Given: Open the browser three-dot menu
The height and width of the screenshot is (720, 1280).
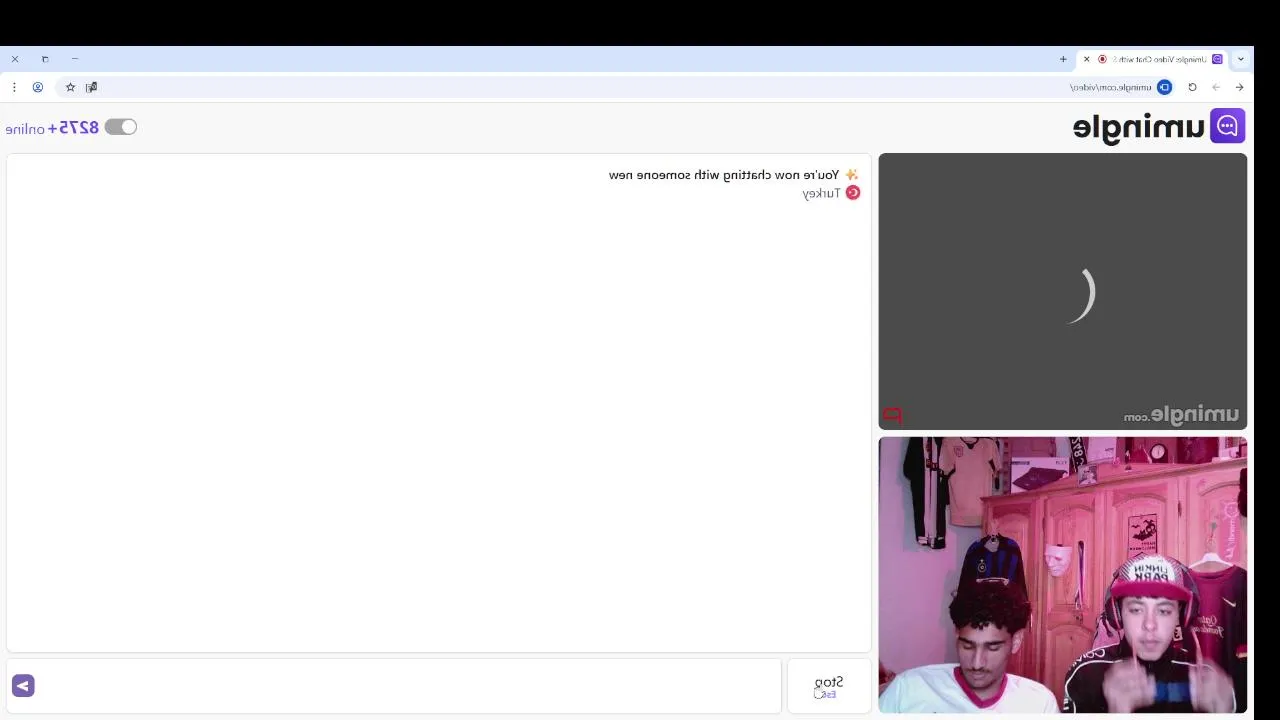Looking at the screenshot, I should click(x=14, y=87).
